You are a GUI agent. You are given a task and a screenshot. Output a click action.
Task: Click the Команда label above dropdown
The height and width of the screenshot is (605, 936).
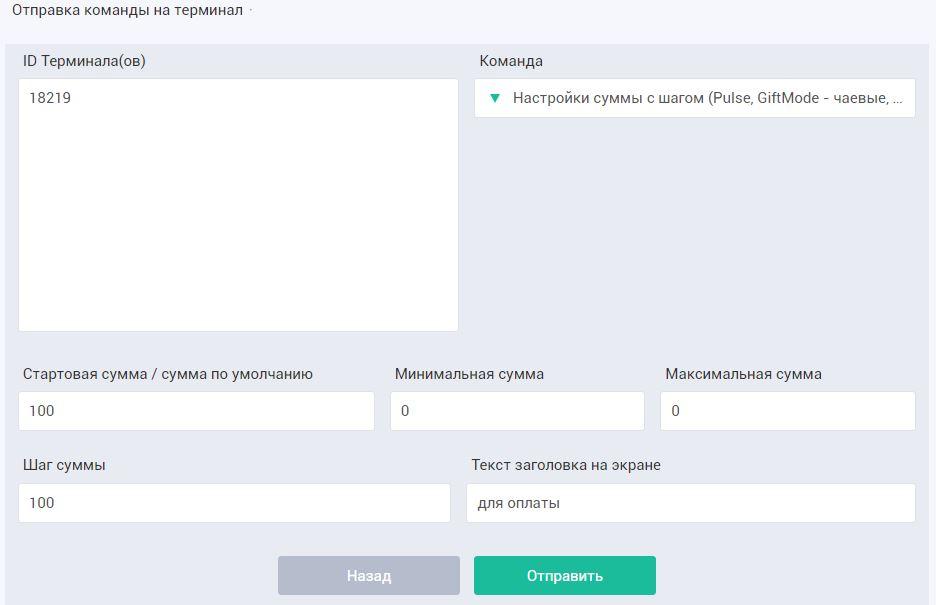point(511,61)
